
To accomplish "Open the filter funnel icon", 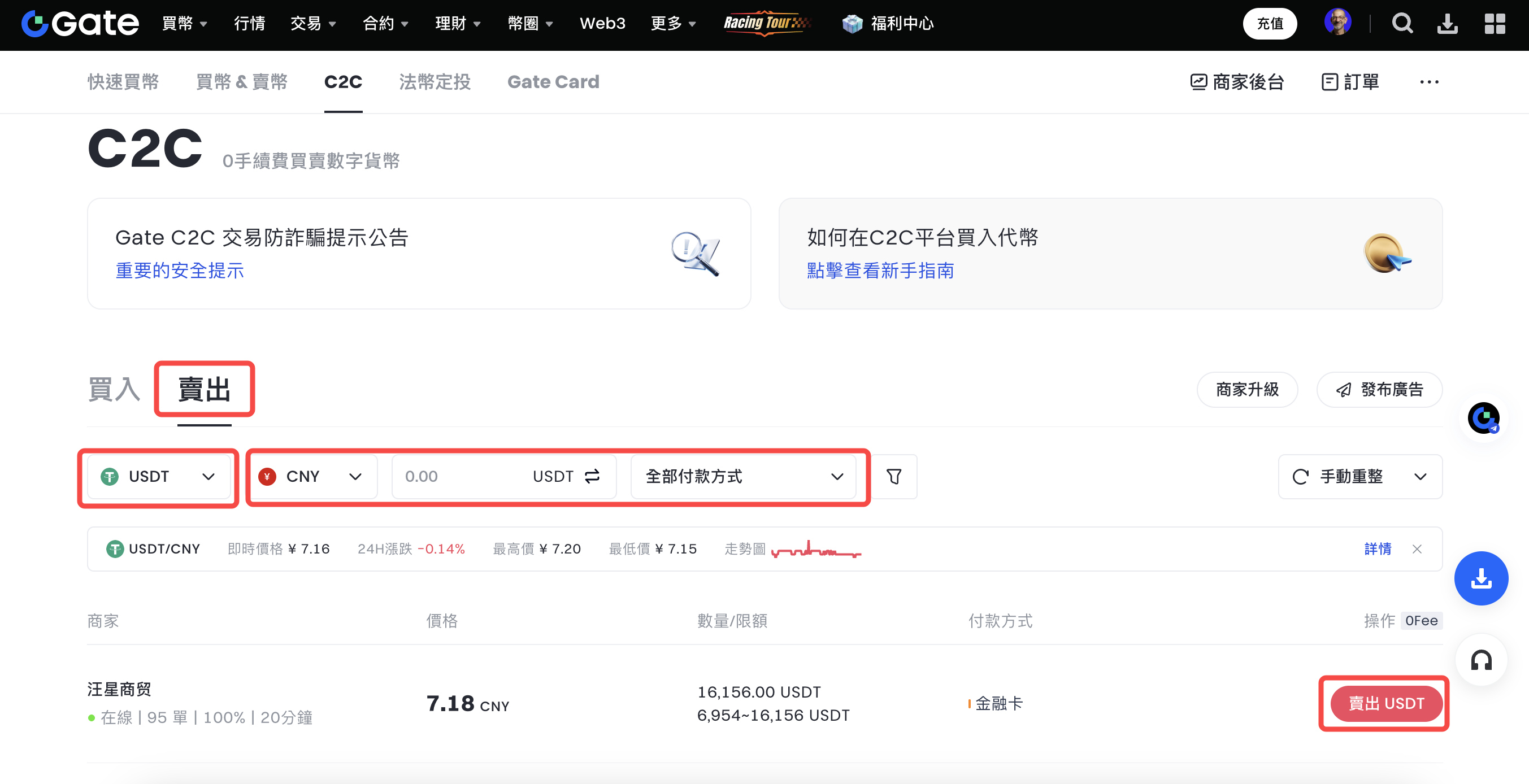I will point(893,476).
